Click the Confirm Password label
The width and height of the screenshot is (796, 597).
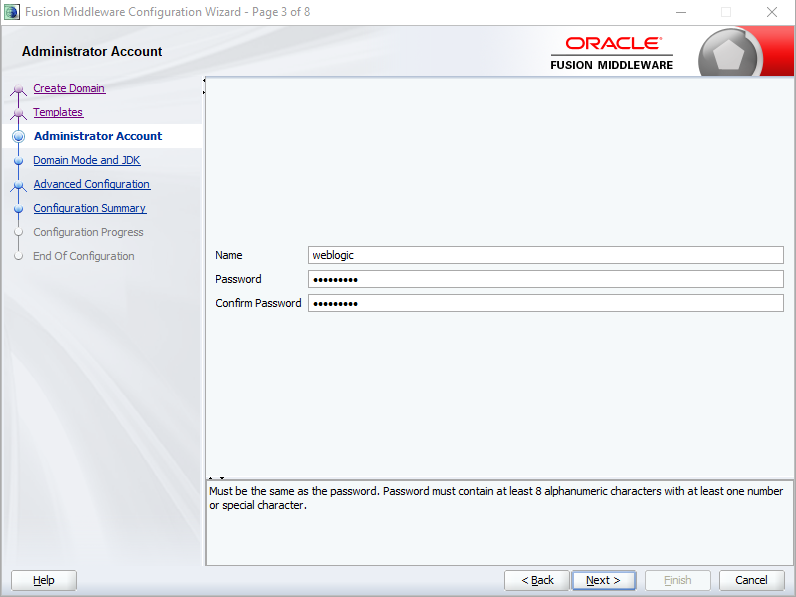[258, 303]
